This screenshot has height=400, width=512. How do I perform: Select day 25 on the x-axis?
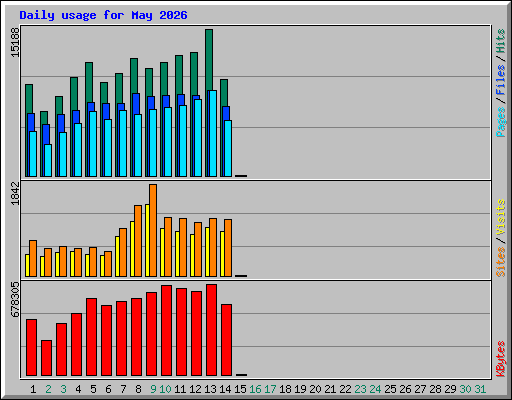click(390, 389)
